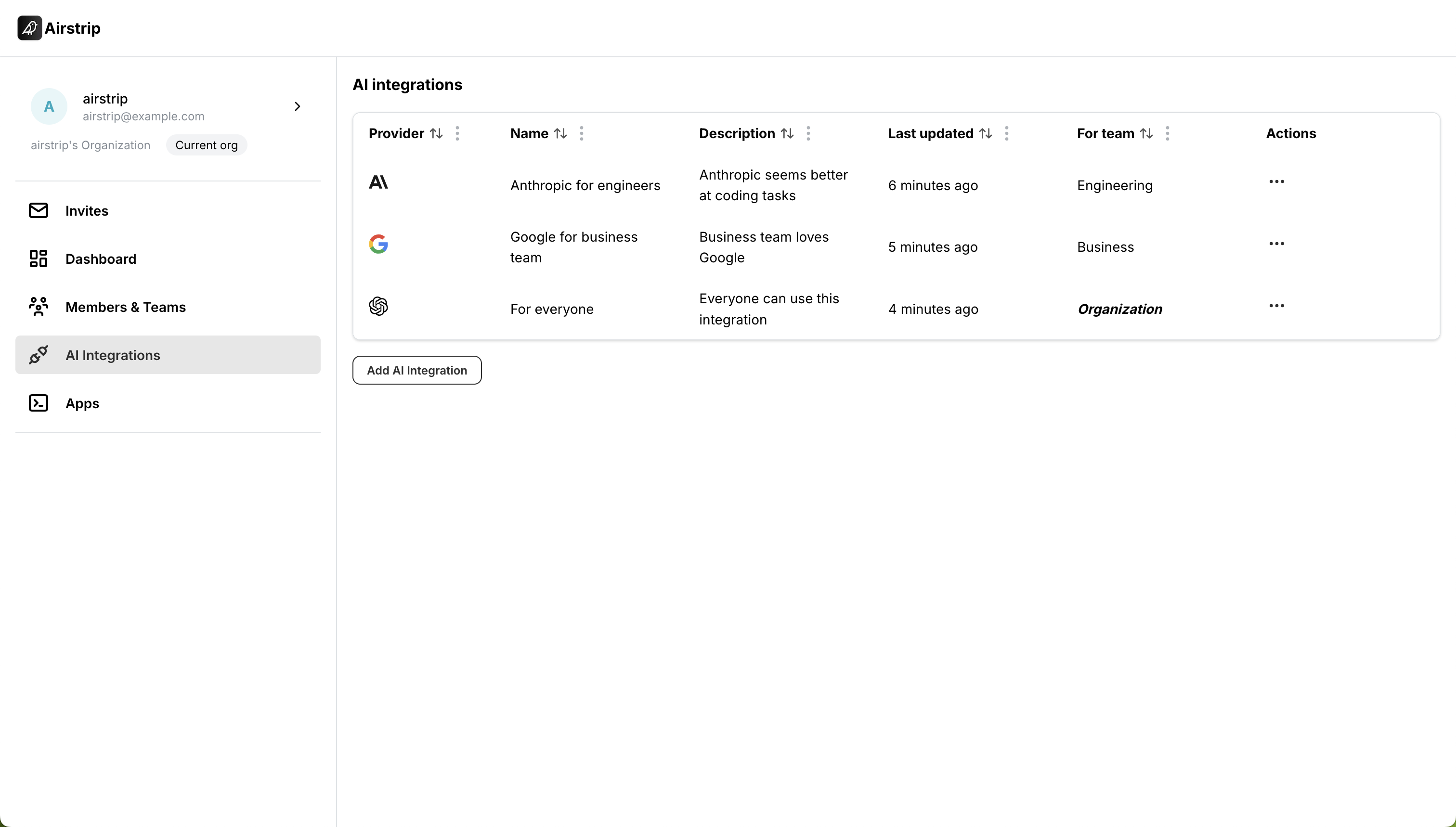Click the Apps terminal icon

pyautogui.click(x=38, y=403)
